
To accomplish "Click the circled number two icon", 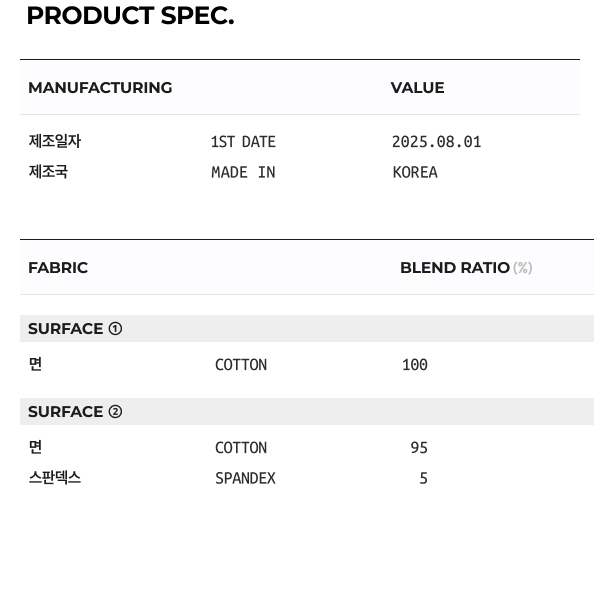I will coord(115,412).
